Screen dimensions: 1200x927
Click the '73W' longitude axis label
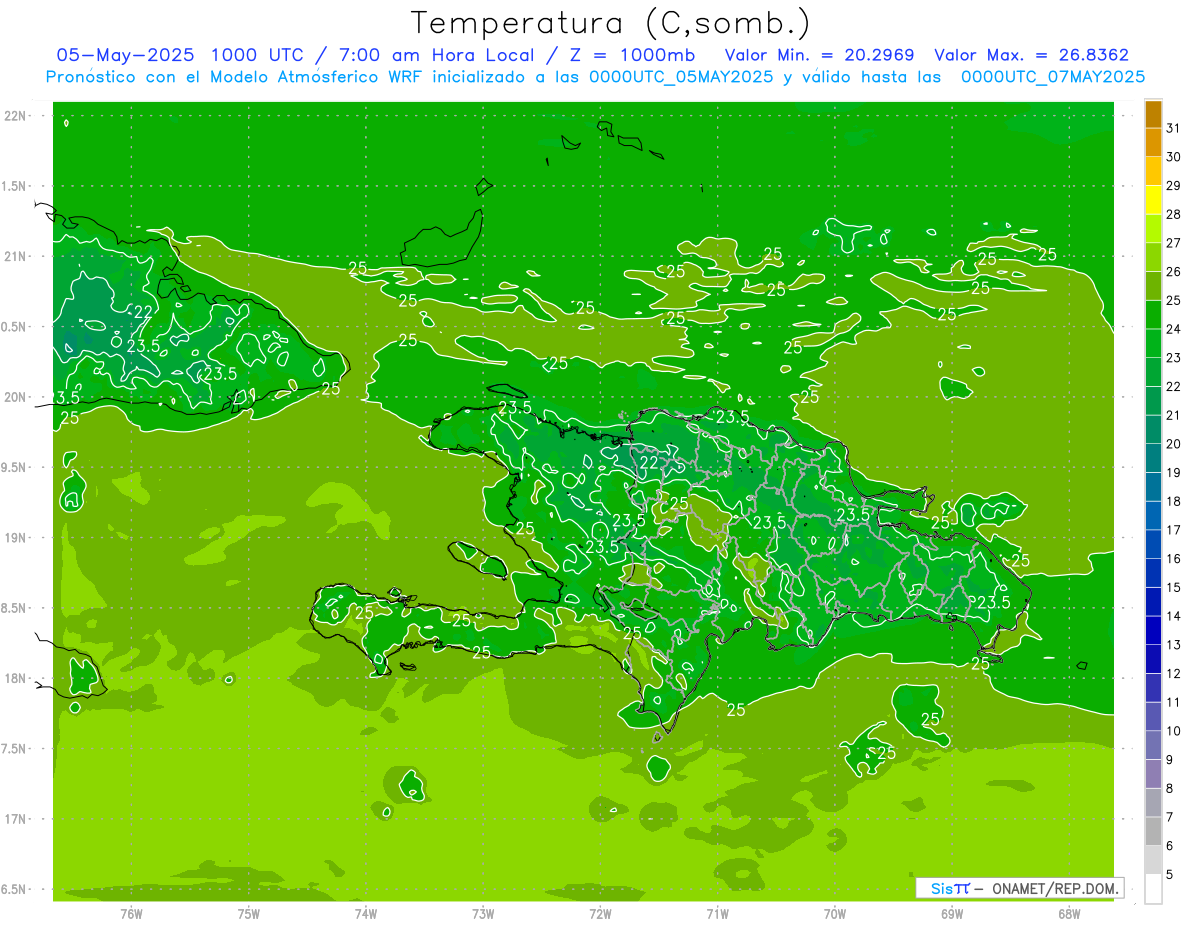[483, 914]
